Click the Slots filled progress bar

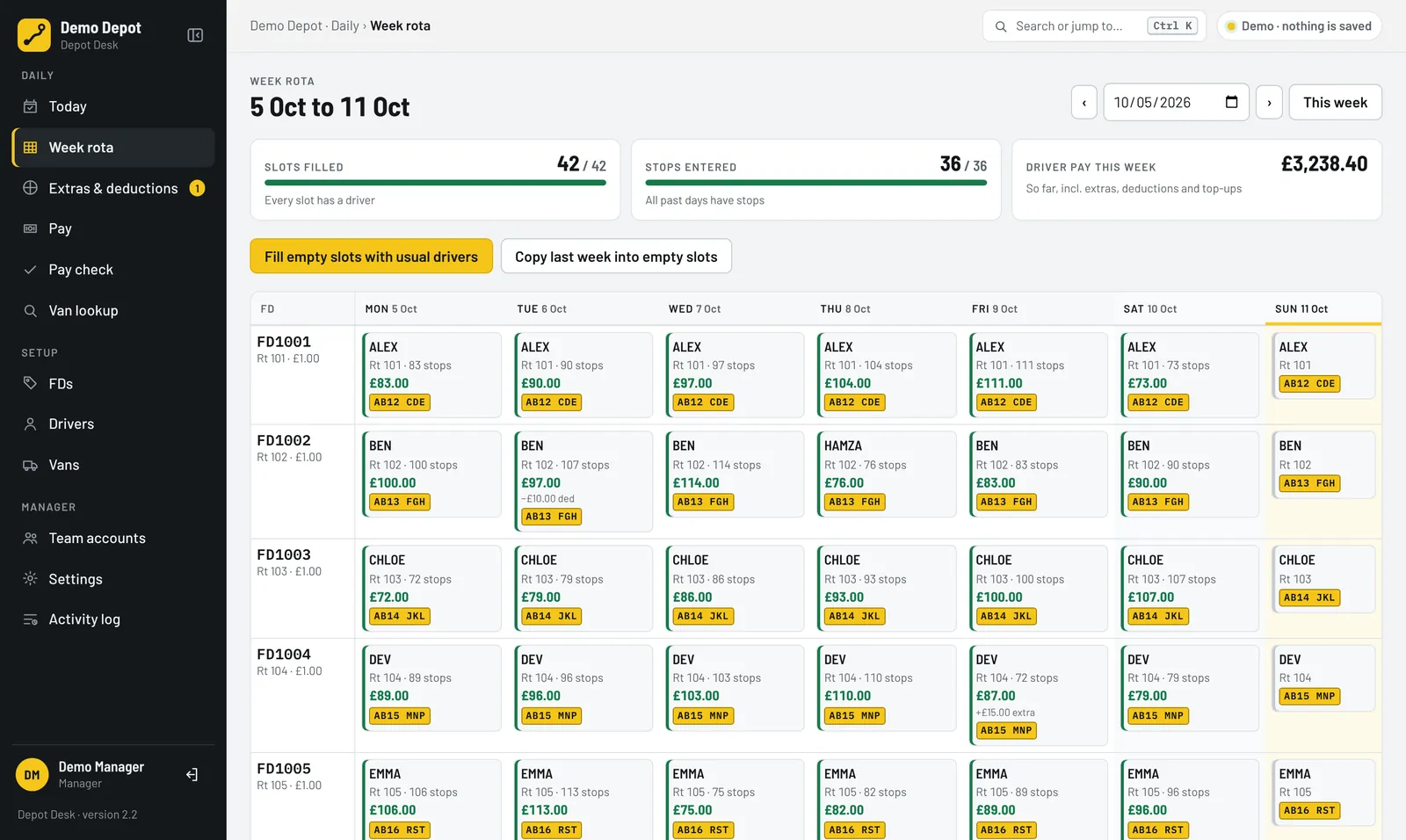pyautogui.click(x=435, y=183)
